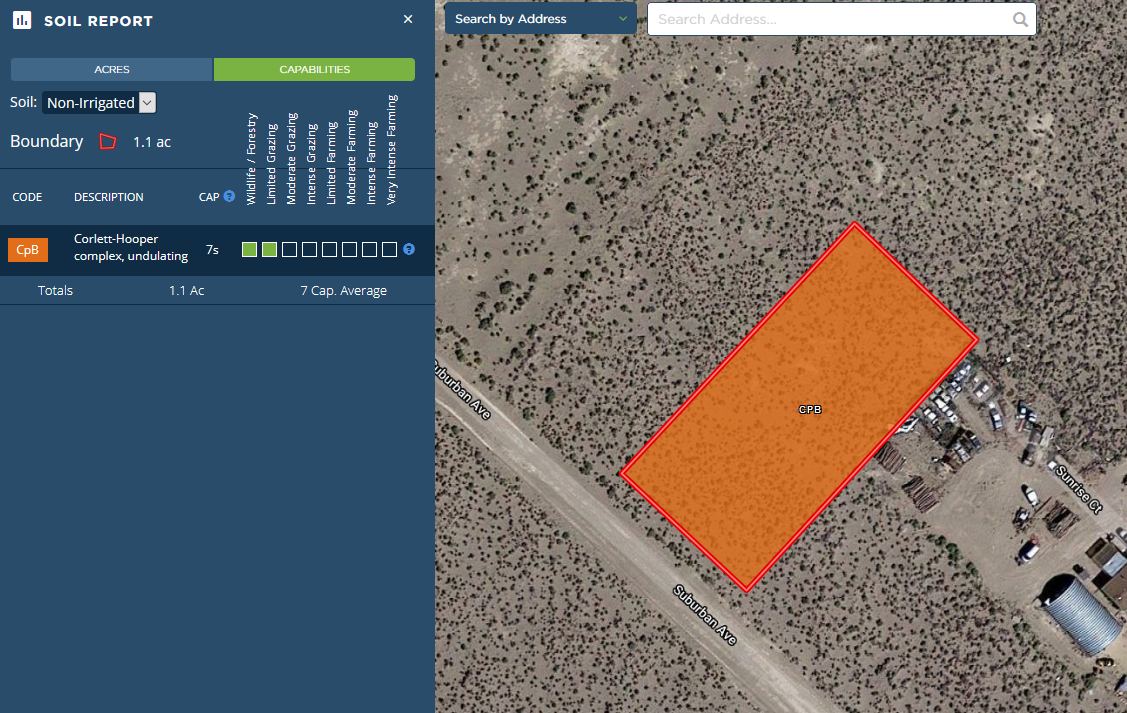Image resolution: width=1127 pixels, height=713 pixels.
Task: Click the Intense Grazing capability box
Action: [x=310, y=249]
